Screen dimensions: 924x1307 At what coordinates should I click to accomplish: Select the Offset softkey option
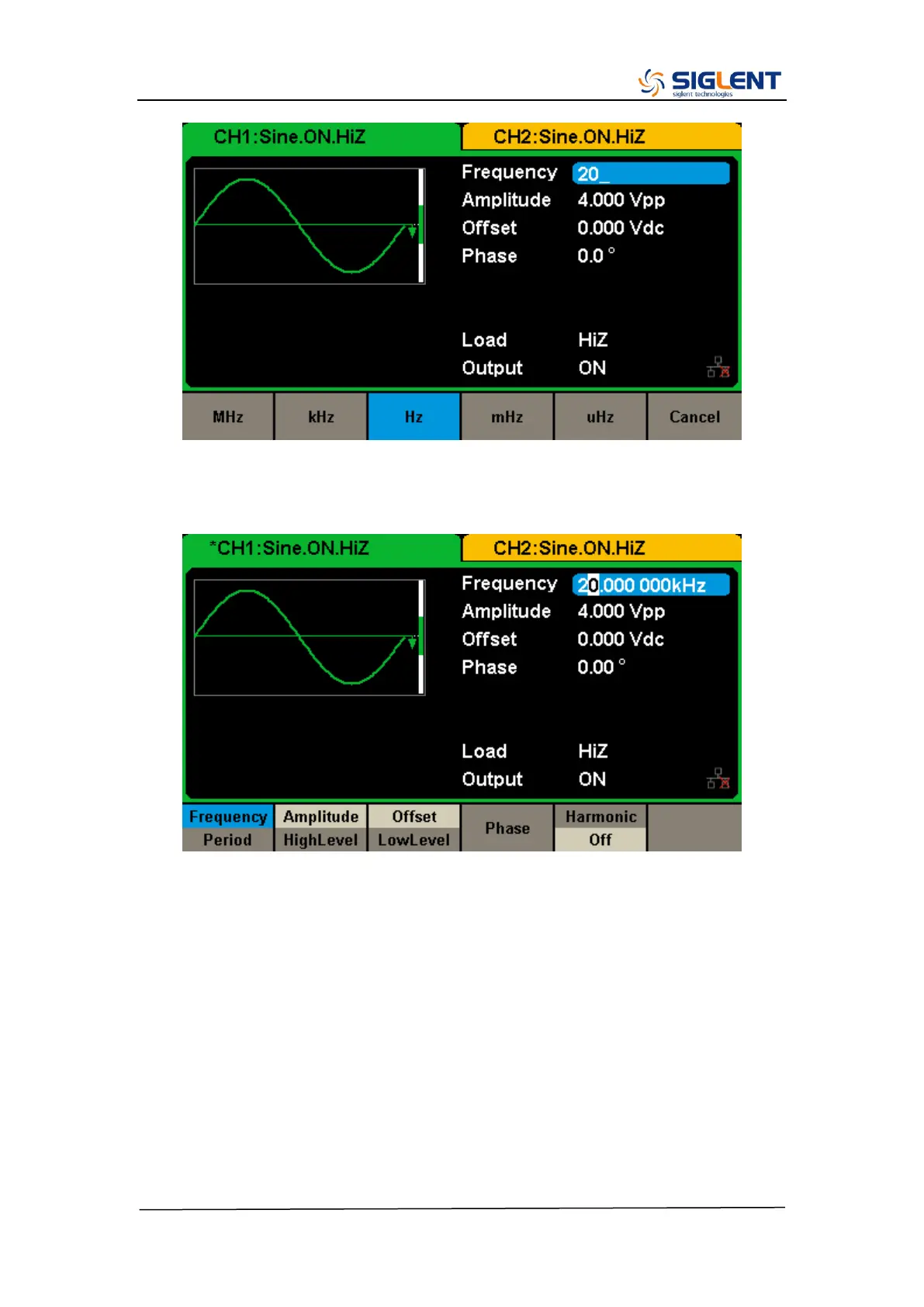pos(414,816)
